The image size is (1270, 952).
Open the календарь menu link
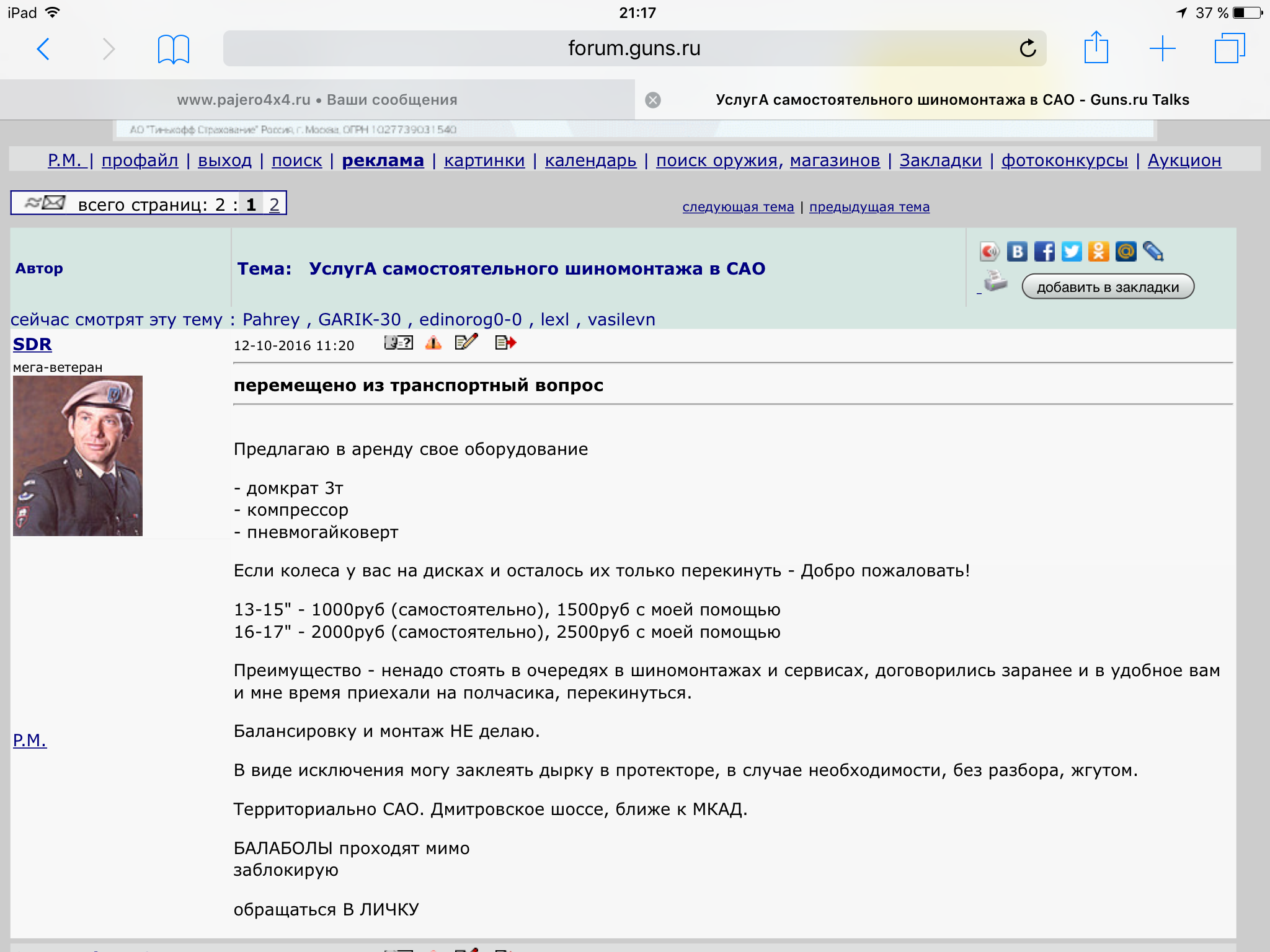click(x=590, y=161)
